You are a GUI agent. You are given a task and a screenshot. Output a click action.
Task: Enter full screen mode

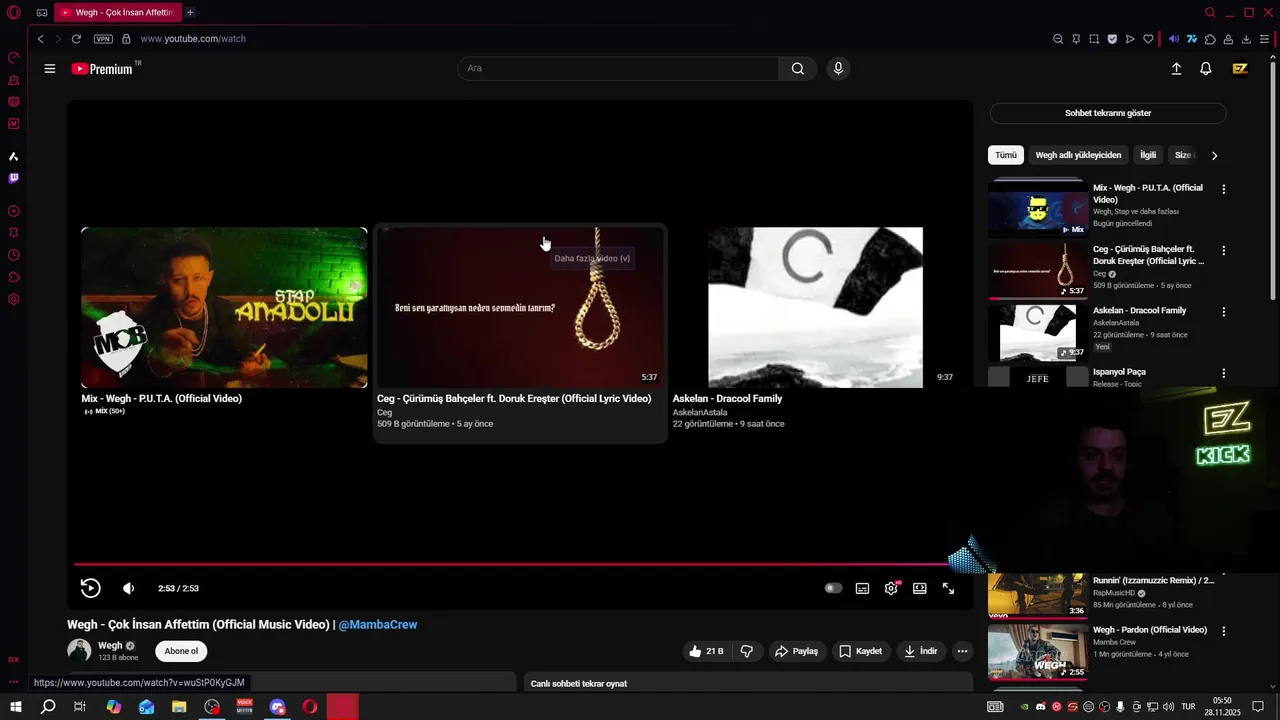point(948,588)
